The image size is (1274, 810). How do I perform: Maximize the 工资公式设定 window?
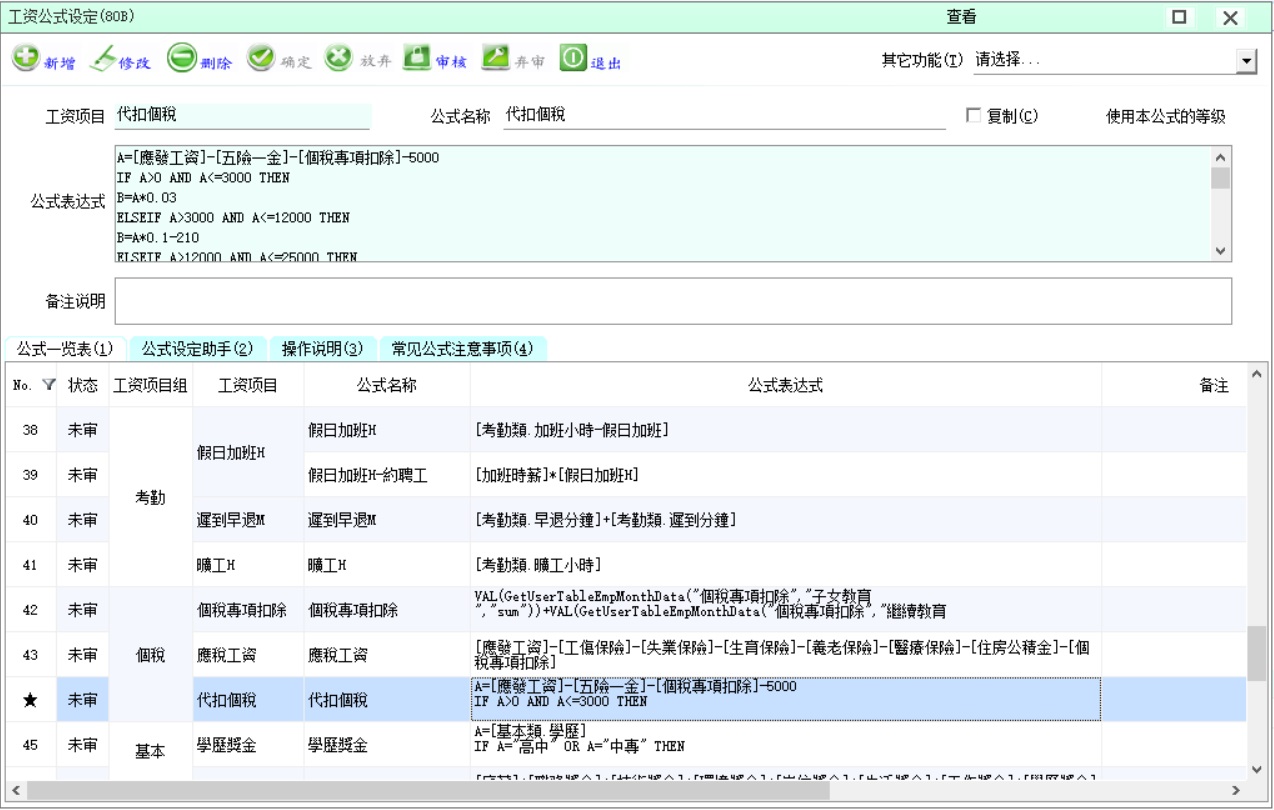click(x=1180, y=17)
